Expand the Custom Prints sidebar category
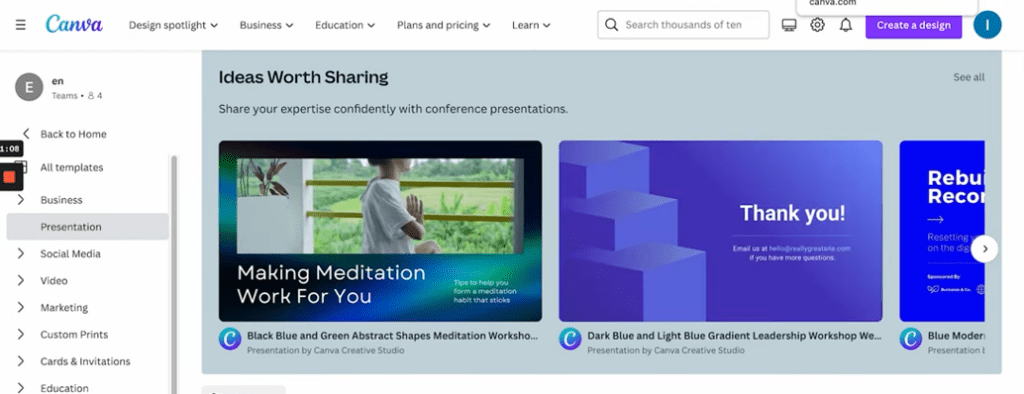1024x394 pixels. click(20, 334)
